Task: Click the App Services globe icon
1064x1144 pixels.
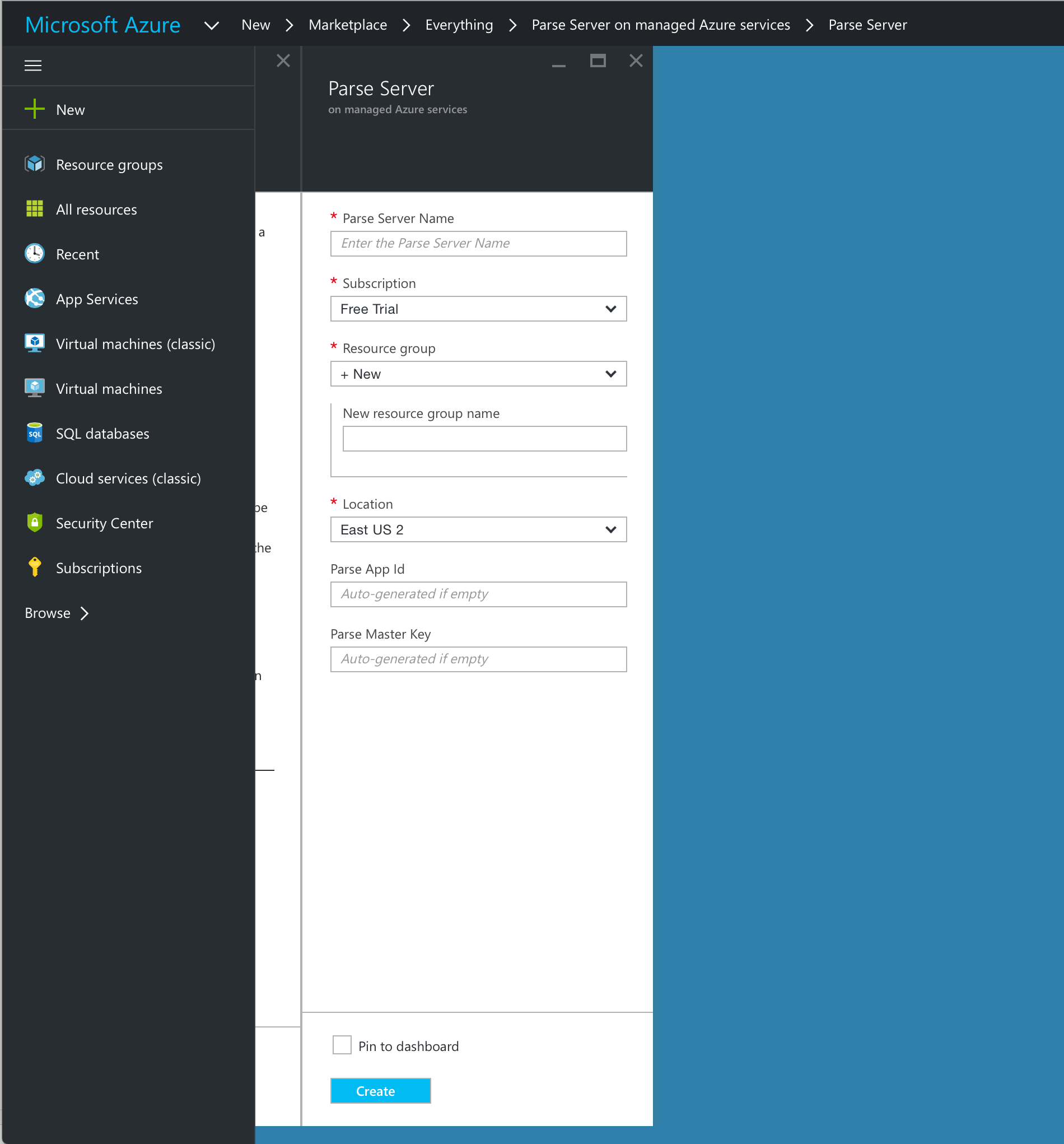Action: point(35,298)
